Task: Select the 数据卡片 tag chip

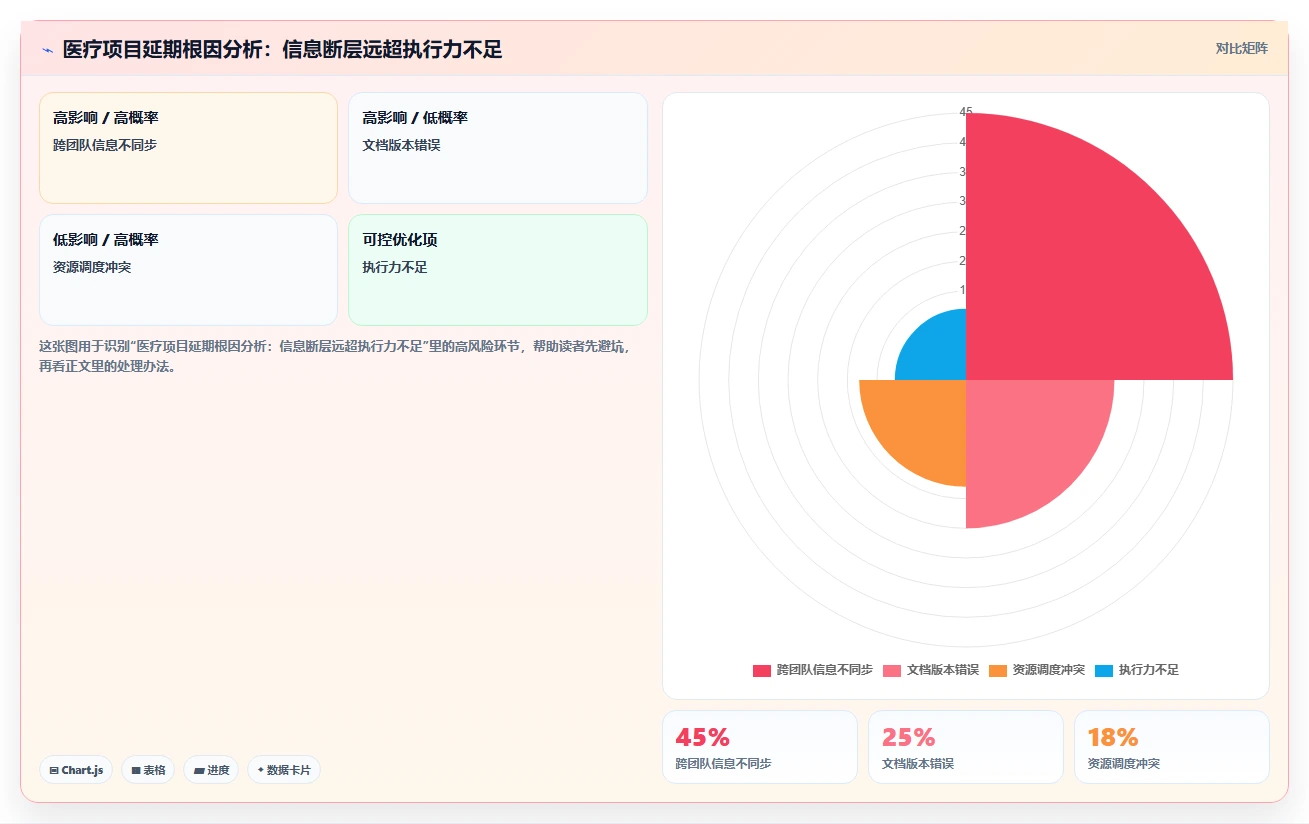Action: click(x=284, y=770)
